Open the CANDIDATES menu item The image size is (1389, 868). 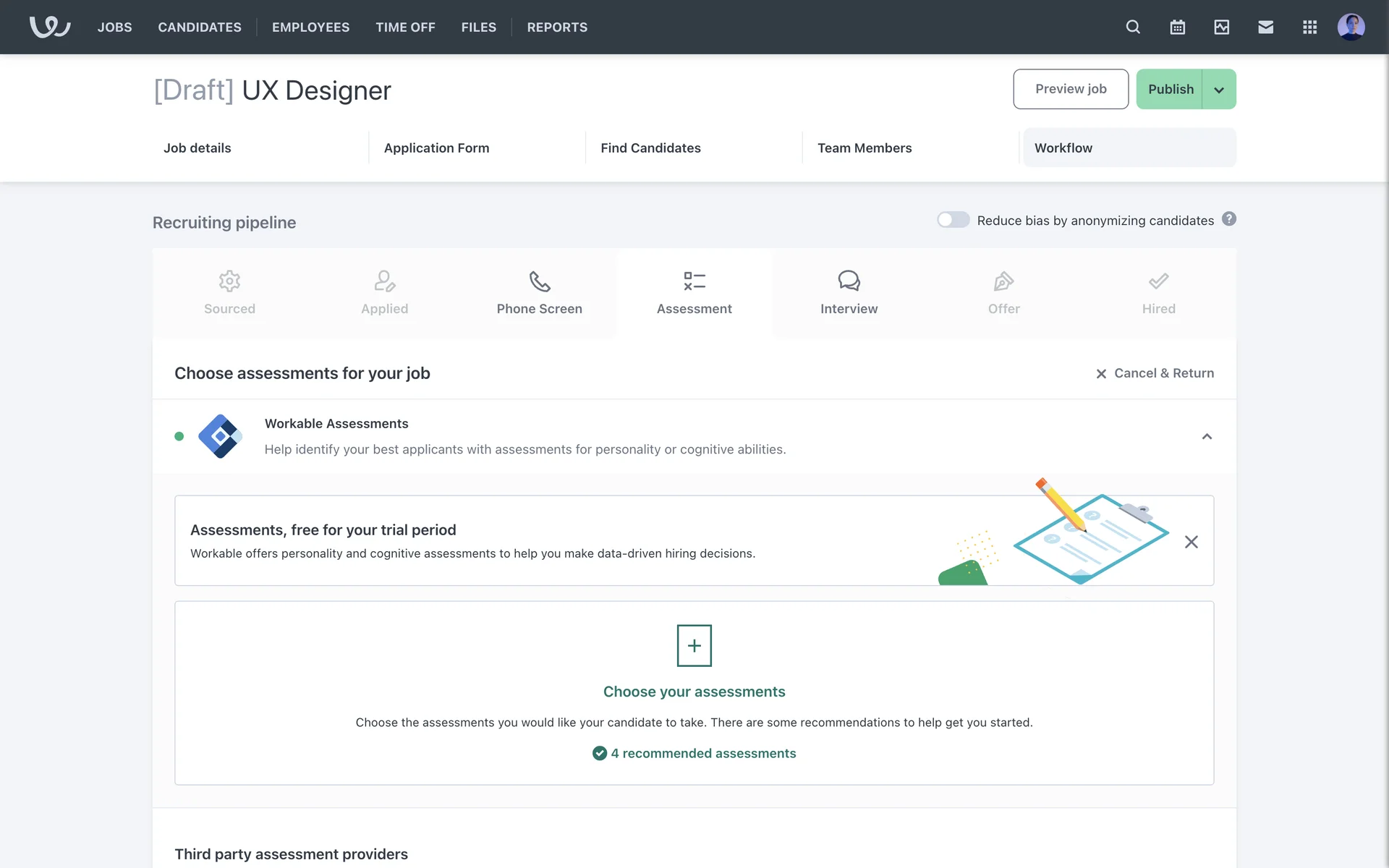point(200,27)
